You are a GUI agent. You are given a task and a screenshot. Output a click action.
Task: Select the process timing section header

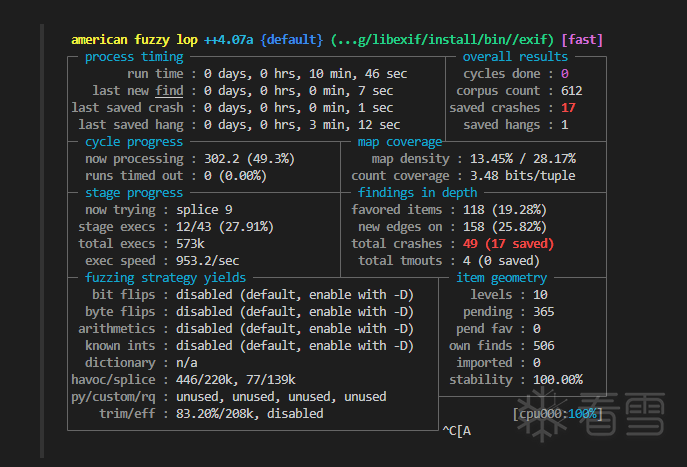point(134,57)
